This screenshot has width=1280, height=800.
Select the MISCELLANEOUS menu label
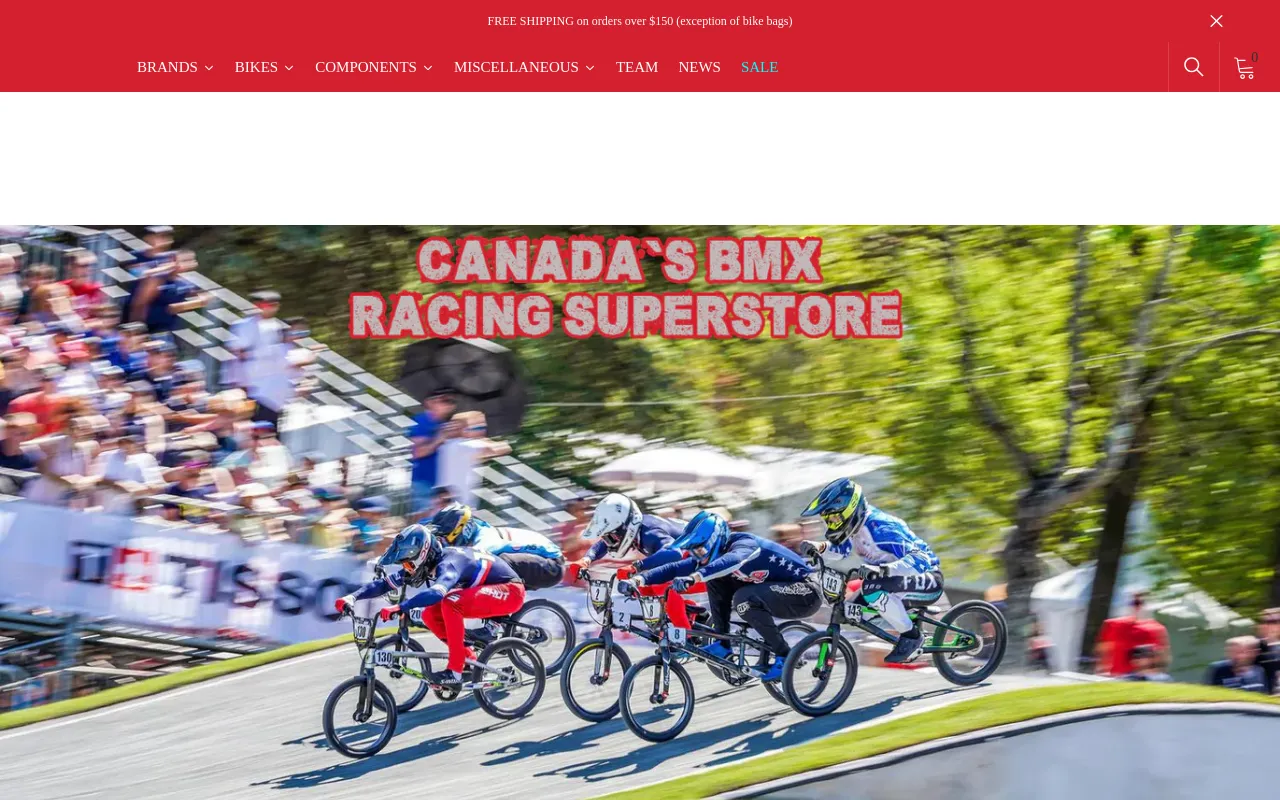(516, 67)
